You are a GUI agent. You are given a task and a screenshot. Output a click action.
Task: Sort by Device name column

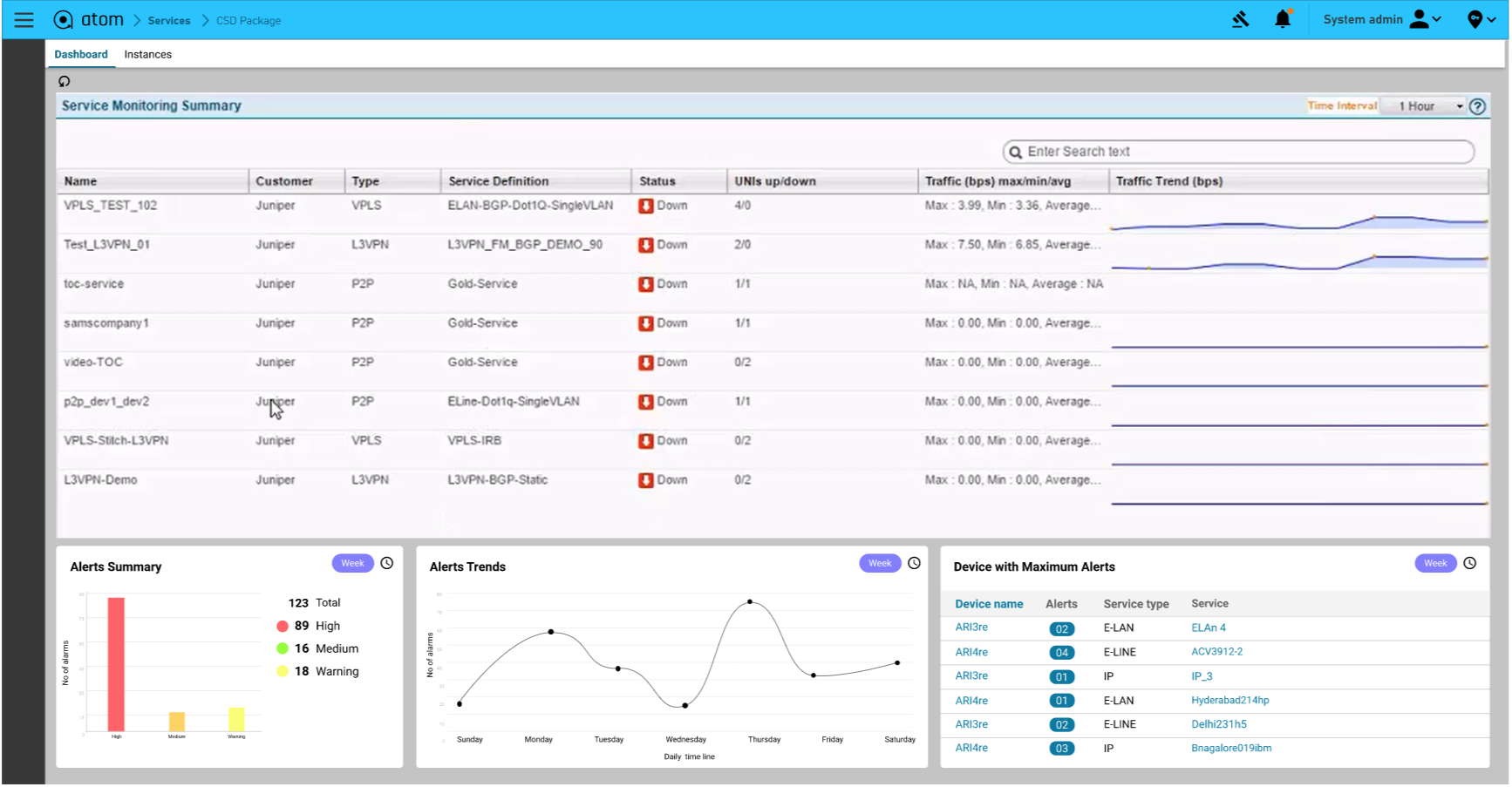pyautogui.click(x=989, y=604)
